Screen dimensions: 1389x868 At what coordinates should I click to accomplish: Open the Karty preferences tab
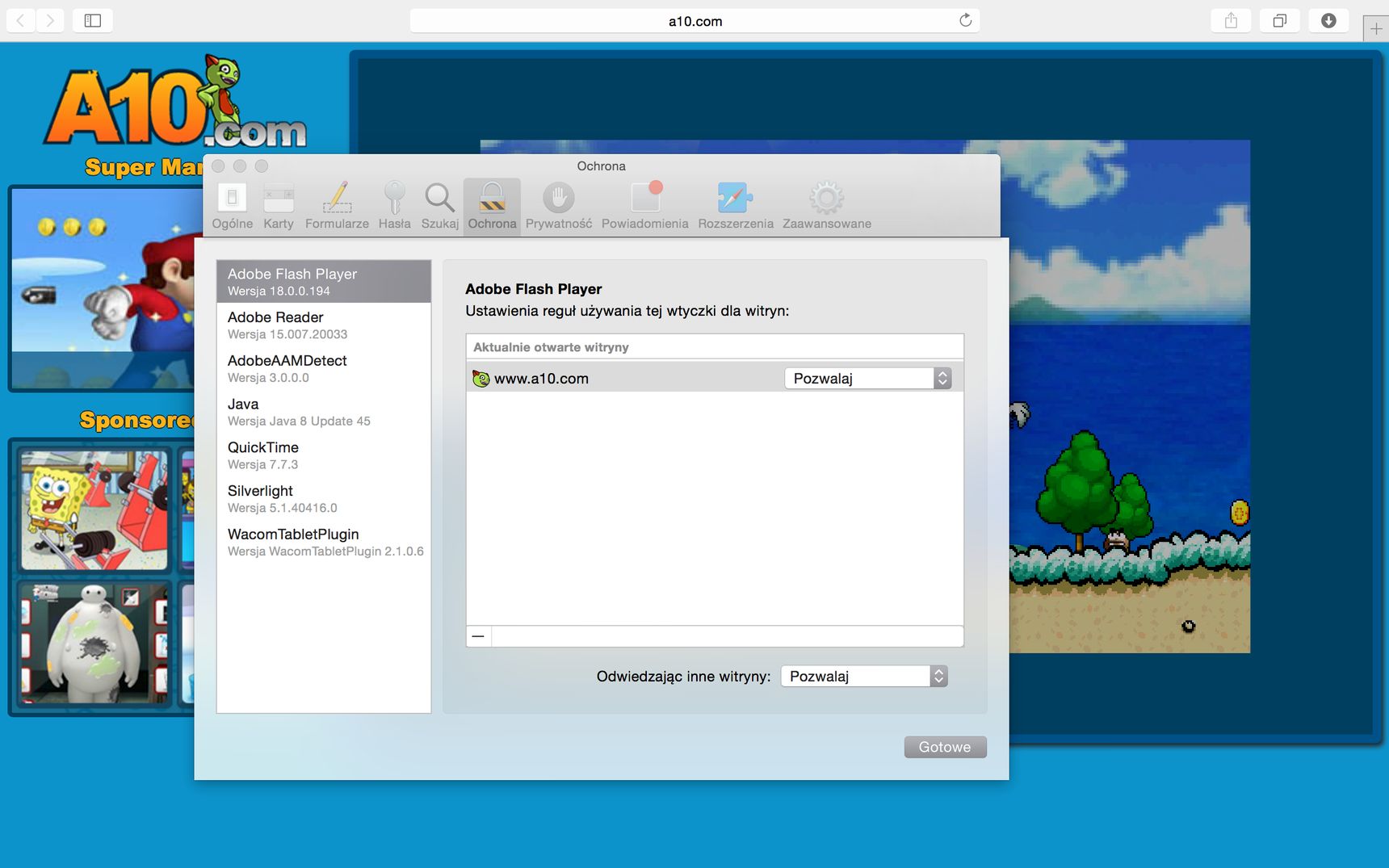tap(279, 206)
